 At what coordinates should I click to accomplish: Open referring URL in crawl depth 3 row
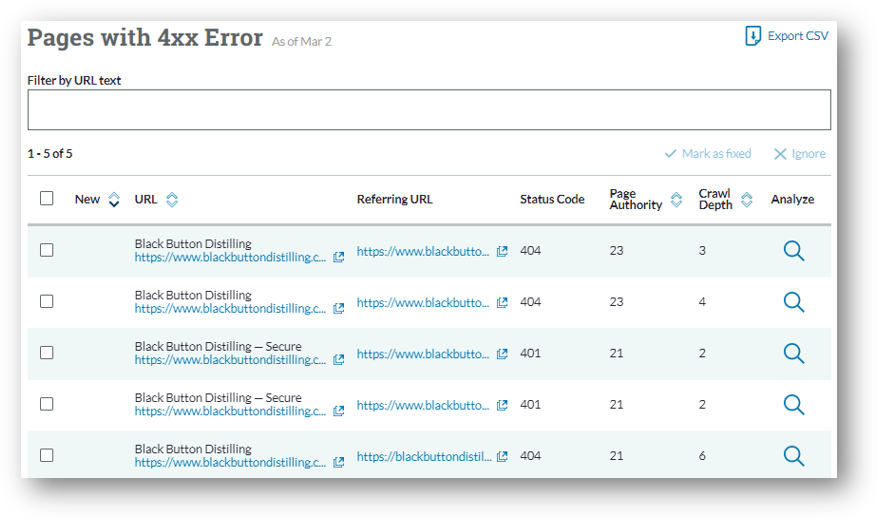pos(423,252)
